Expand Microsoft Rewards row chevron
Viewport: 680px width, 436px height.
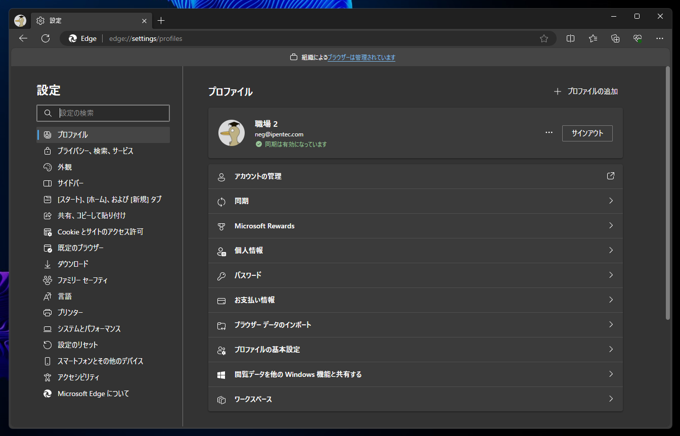(611, 226)
